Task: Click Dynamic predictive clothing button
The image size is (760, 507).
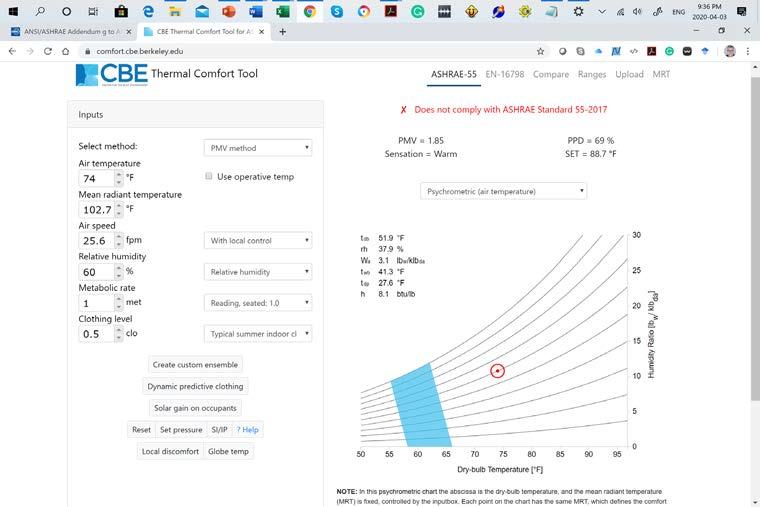Action: pyautogui.click(x=195, y=386)
